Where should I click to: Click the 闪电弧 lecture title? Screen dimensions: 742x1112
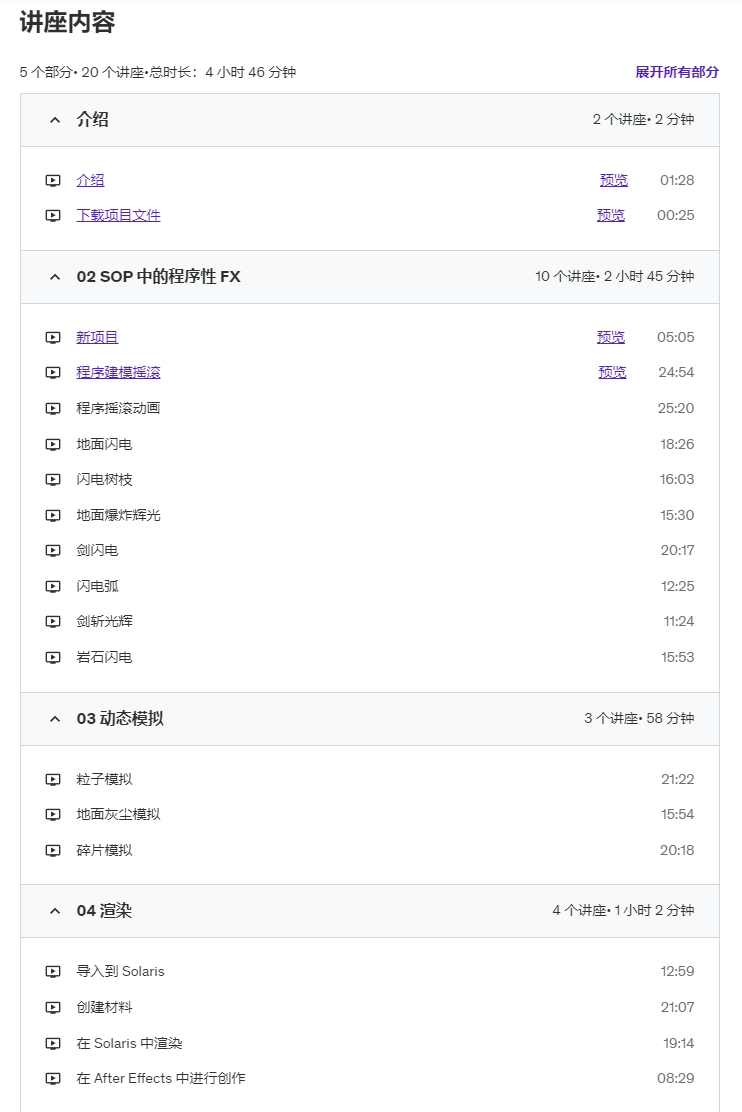tap(97, 586)
